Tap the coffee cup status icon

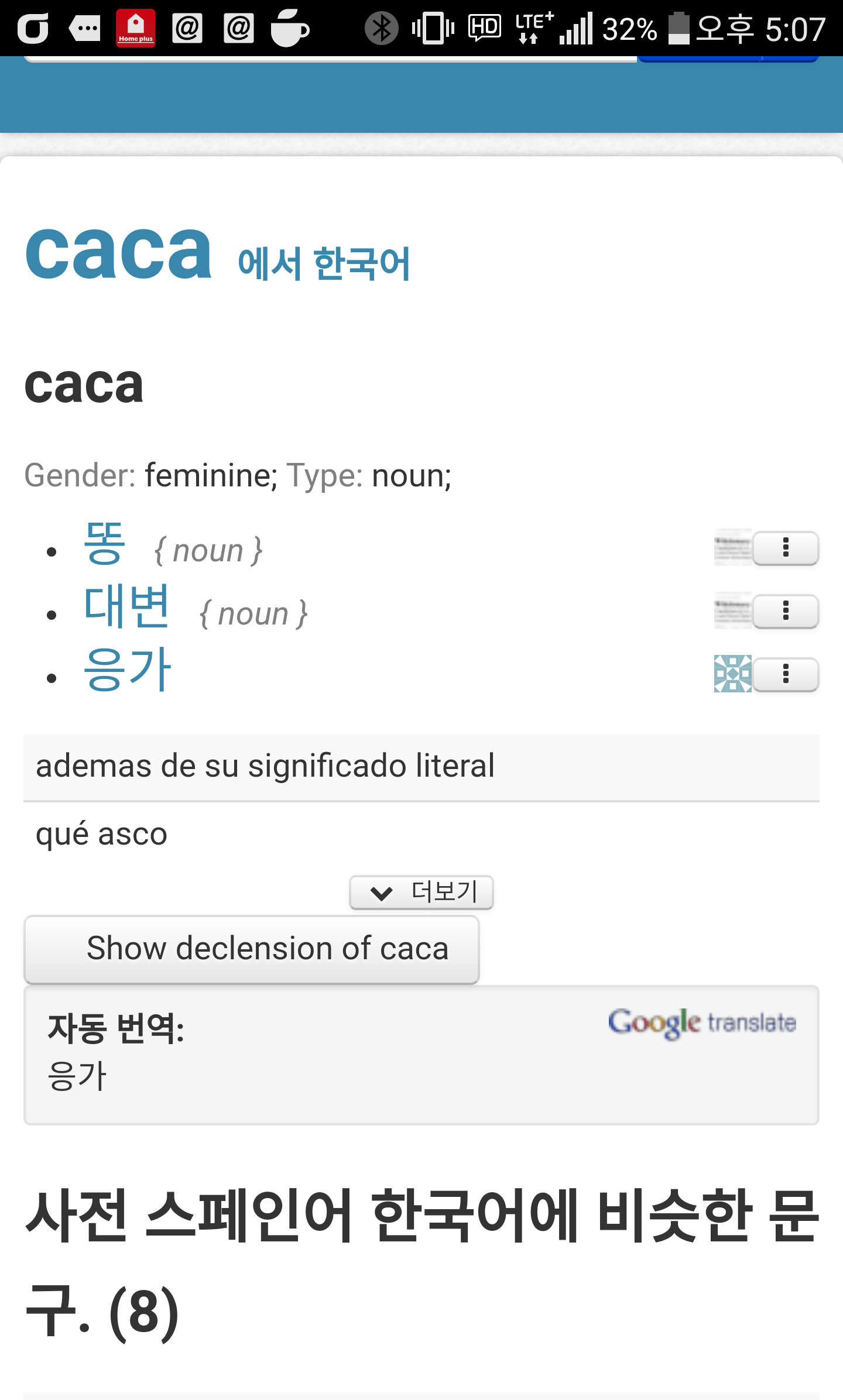pyautogui.click(x=289, y=28)
